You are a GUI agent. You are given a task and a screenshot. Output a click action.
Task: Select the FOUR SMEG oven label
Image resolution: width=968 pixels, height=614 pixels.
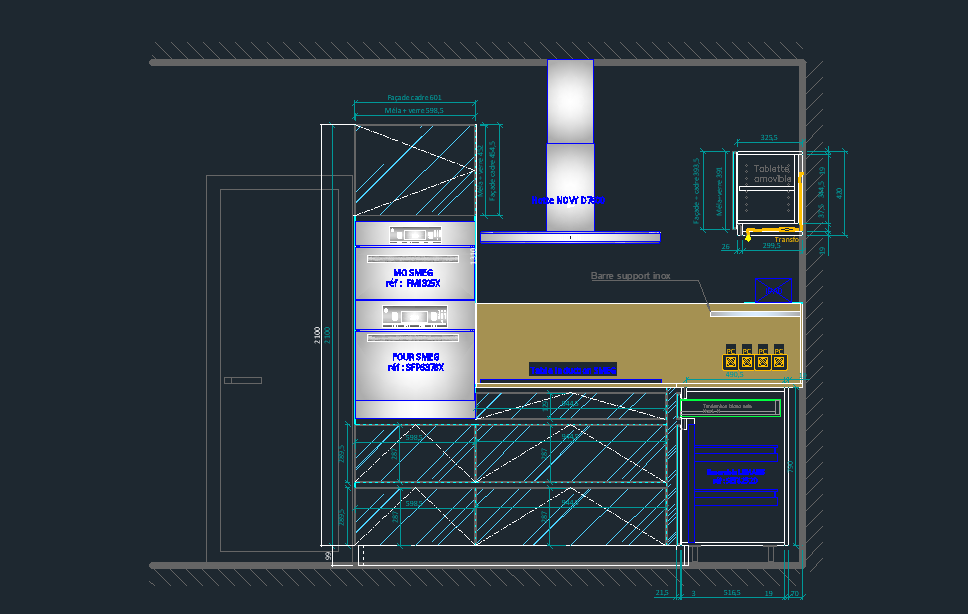tap(415, 362)
